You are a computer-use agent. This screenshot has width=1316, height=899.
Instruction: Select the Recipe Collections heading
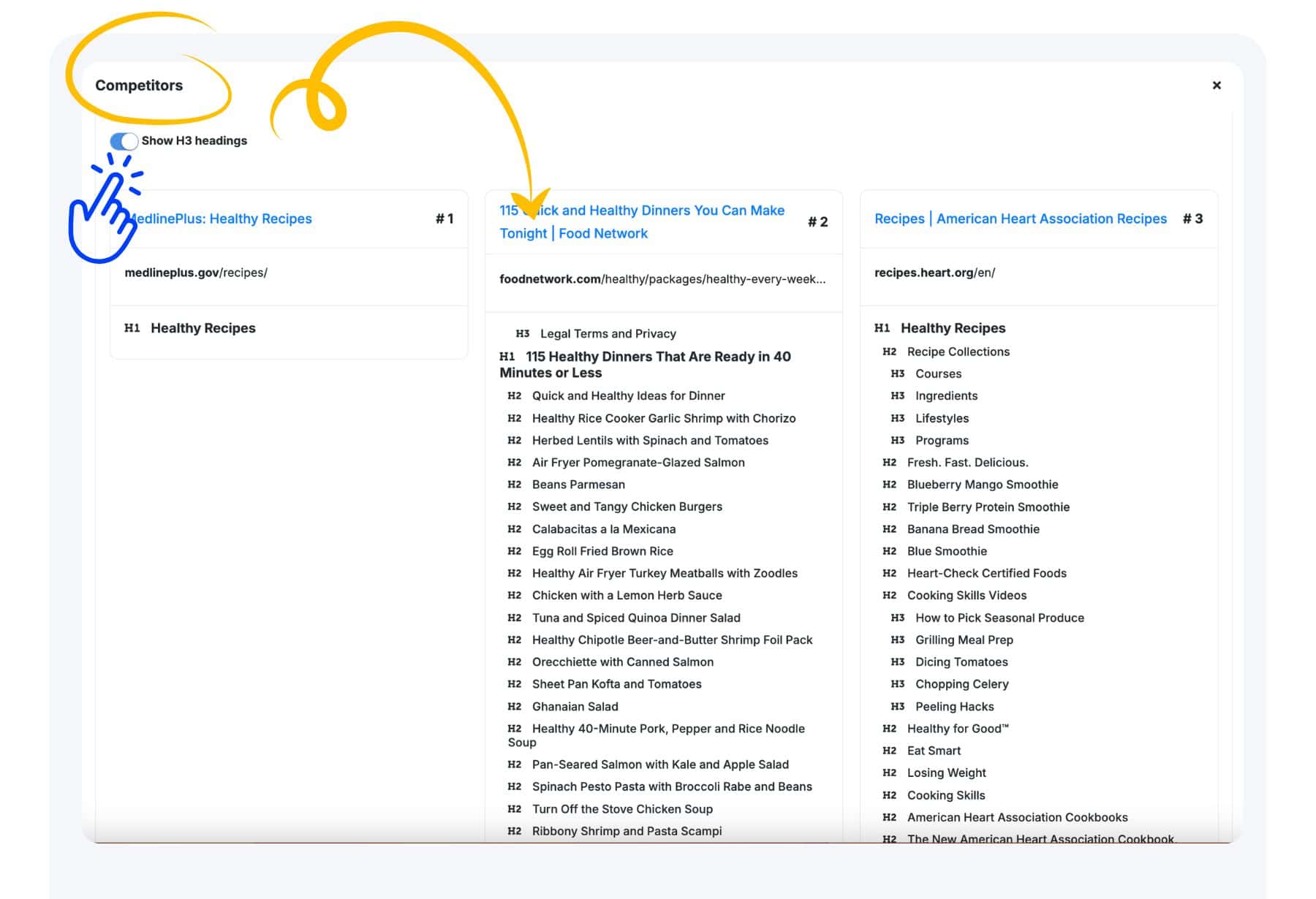click(x=958, y=352)
